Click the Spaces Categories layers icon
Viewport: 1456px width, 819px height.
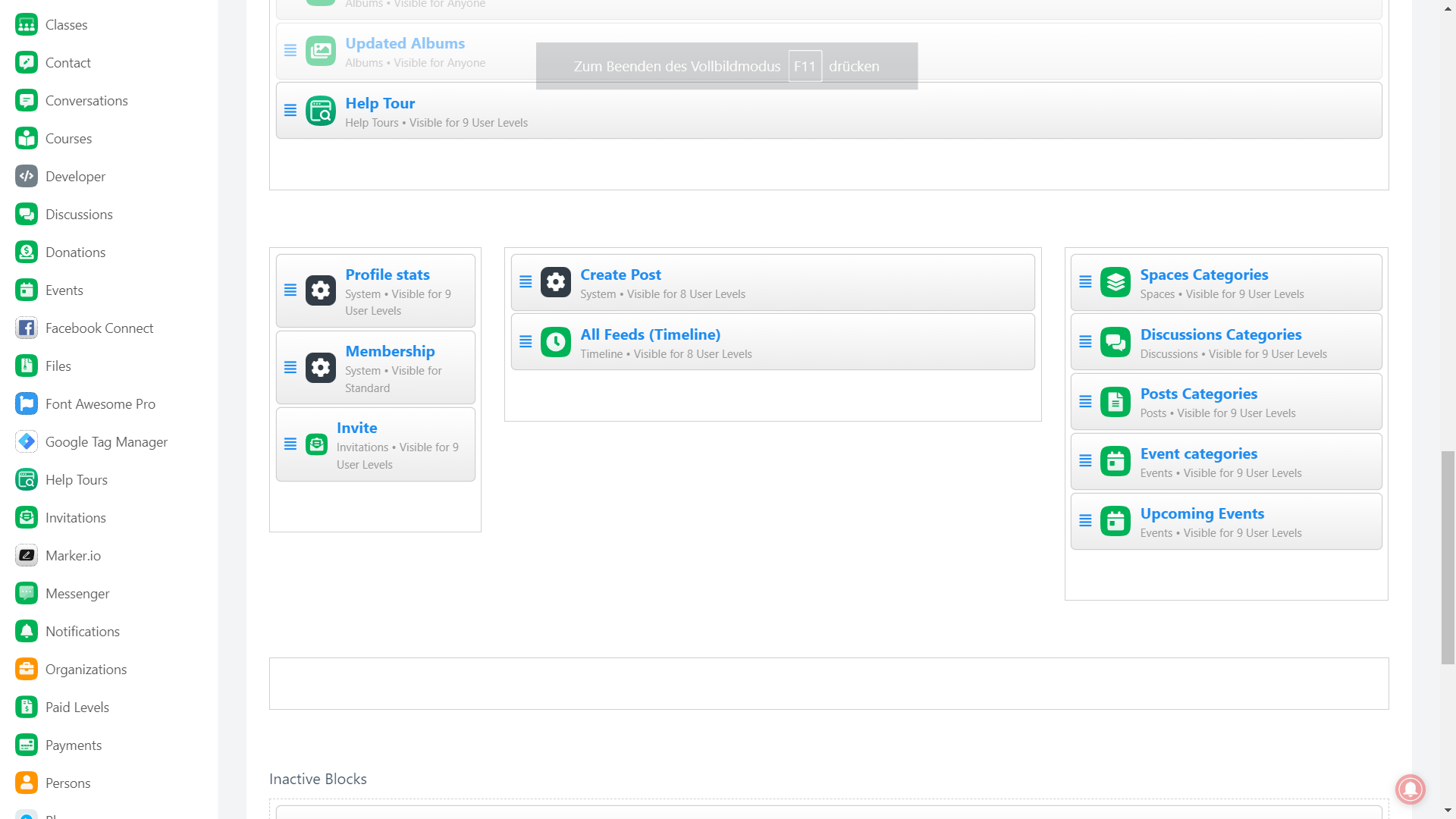click(1115, 283)
